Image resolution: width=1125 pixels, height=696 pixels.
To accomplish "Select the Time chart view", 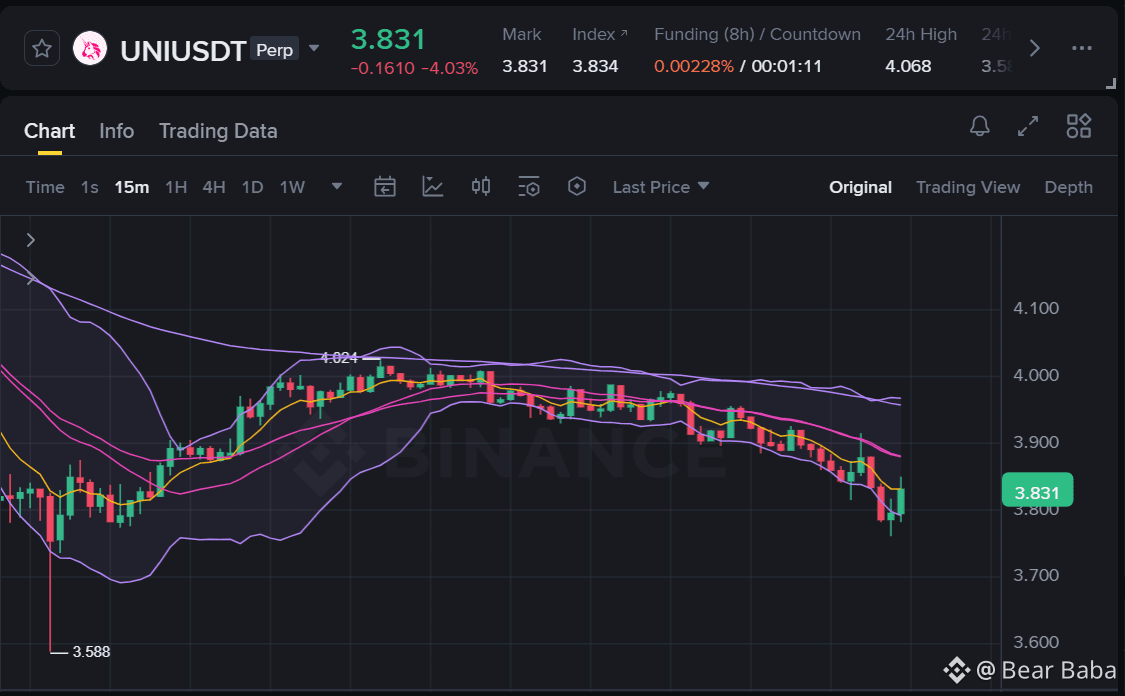I will pyautogui.click(x=45, y=187).
